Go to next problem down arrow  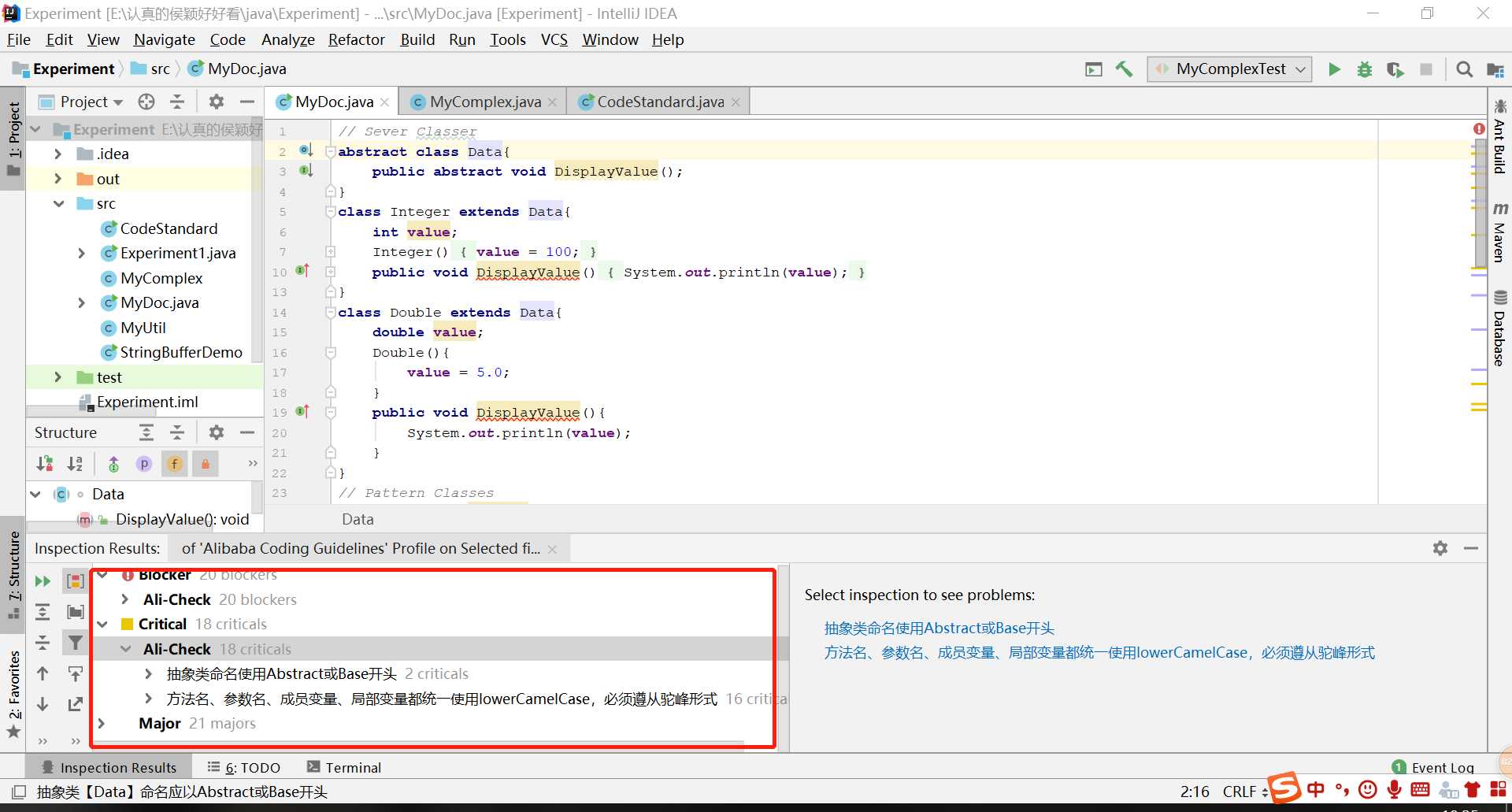pos(43,704)
